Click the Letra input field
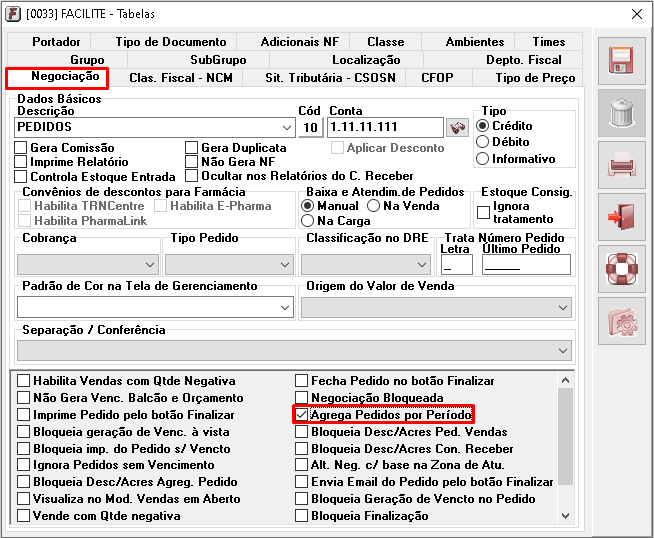The height and width of the screenshot is (538, 654). pyautogui.click(x=456, y=264)
